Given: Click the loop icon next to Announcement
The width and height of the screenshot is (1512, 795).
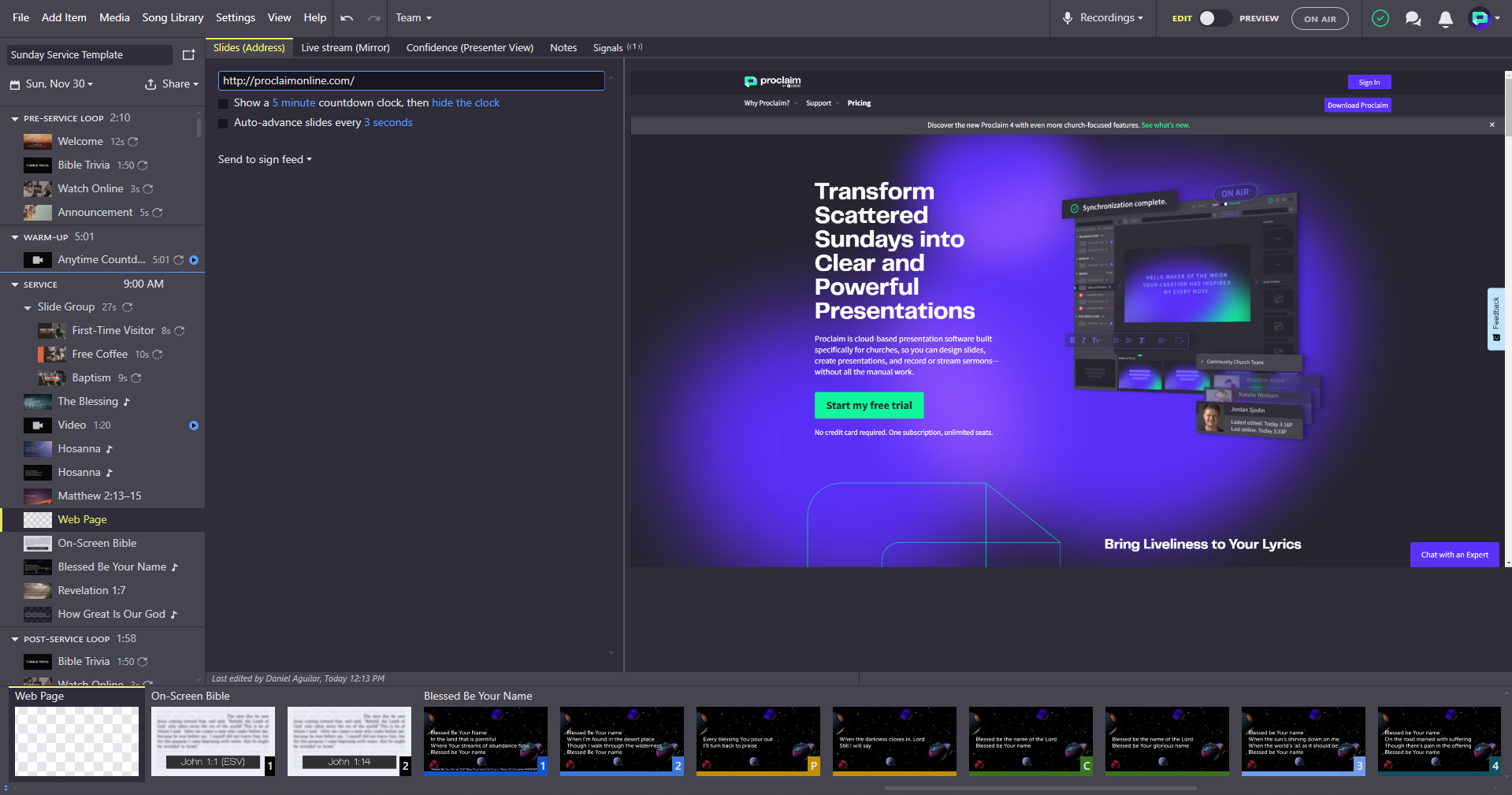Looking at the screenshot, I should 158,213.
